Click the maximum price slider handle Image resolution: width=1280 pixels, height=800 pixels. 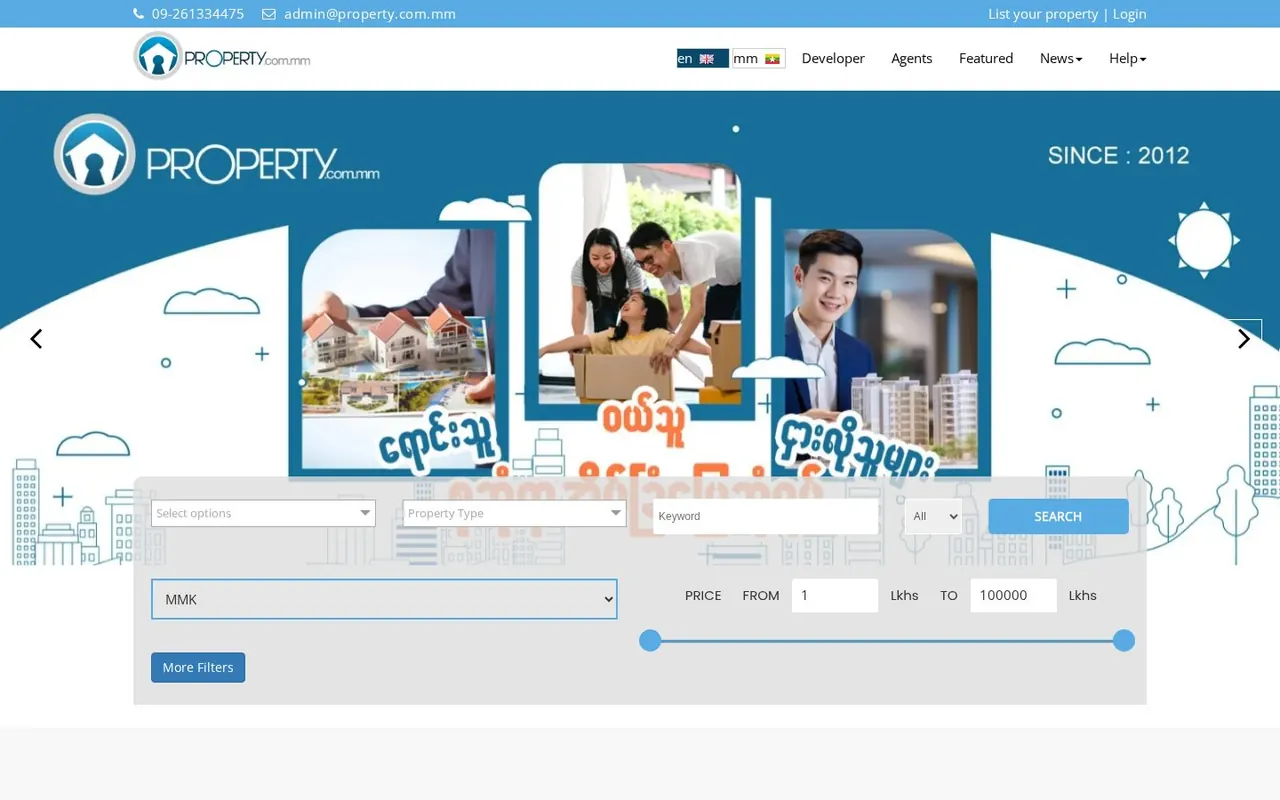pos(1124,640)
